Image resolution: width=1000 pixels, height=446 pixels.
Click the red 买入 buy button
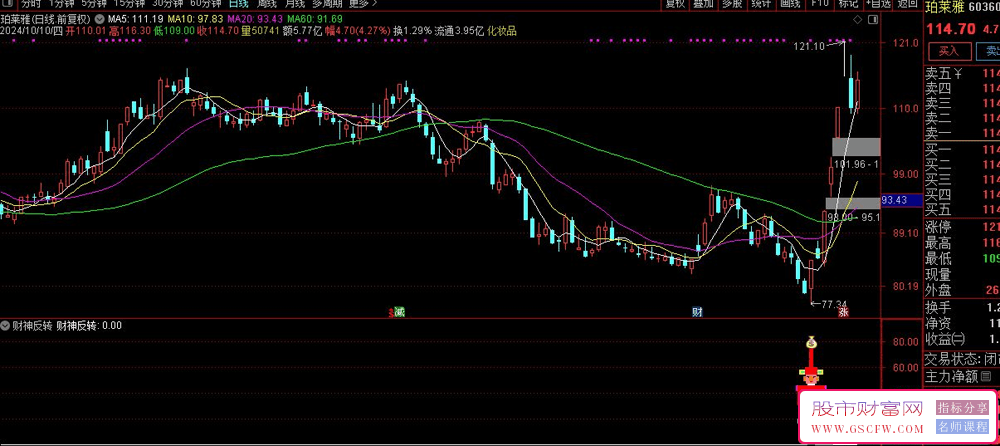[949, 51]
